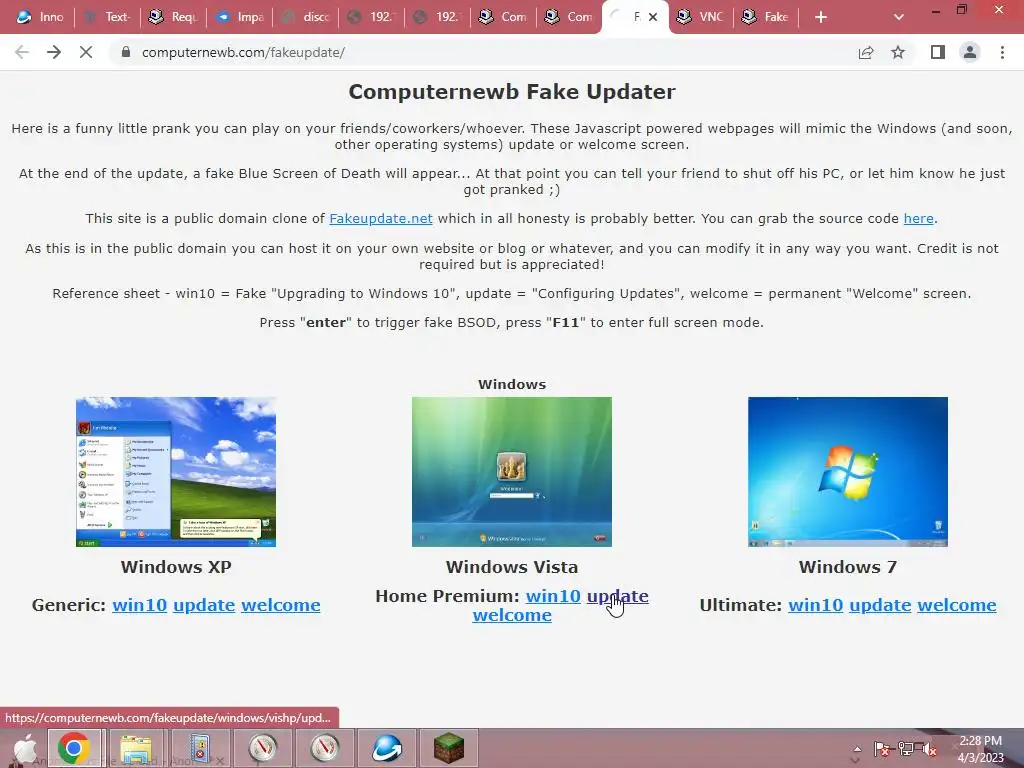
Task: Open Chrome from the taskbar
Action: (x=74, y=748)
